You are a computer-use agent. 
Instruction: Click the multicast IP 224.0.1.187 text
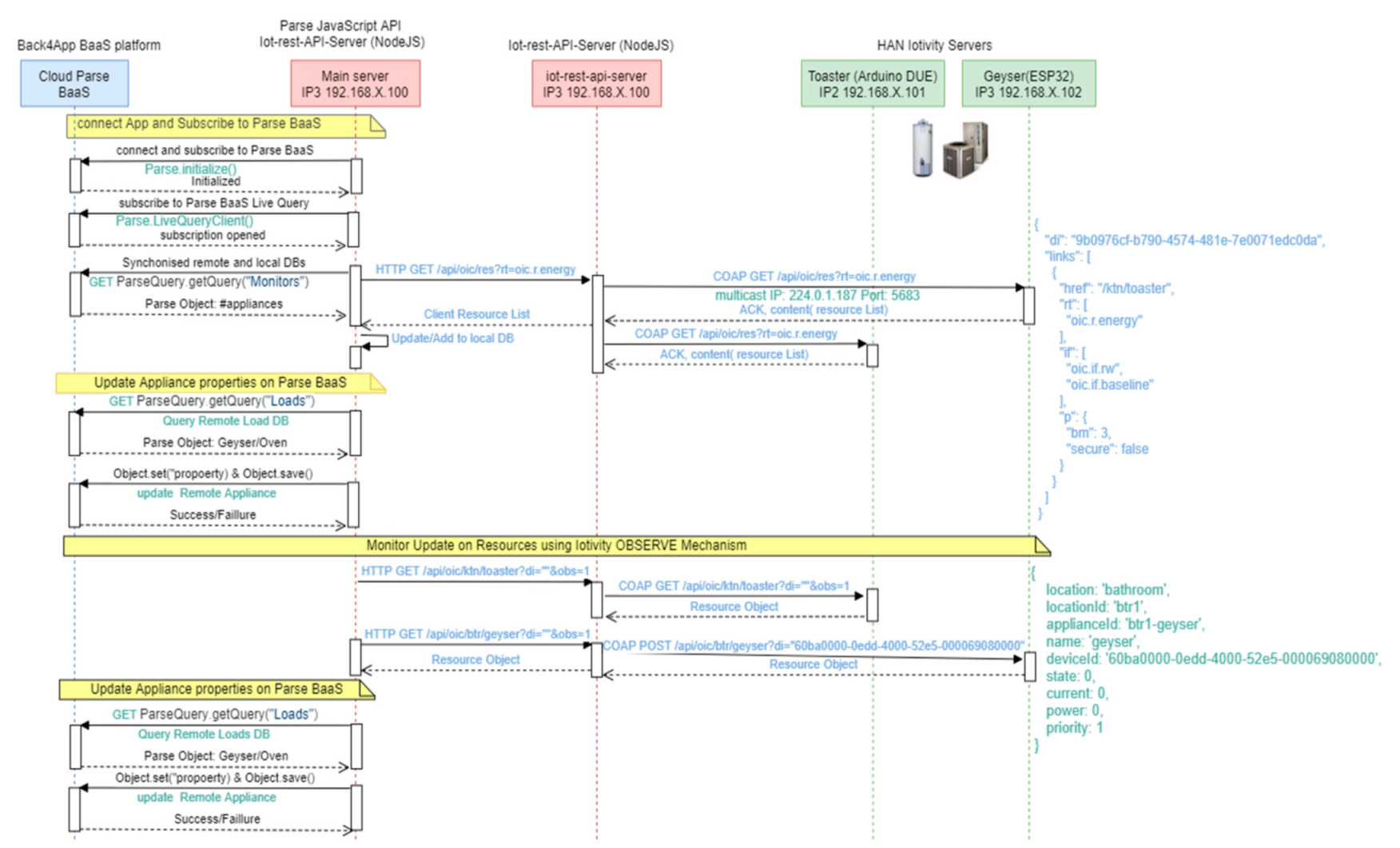pos(817,295)
